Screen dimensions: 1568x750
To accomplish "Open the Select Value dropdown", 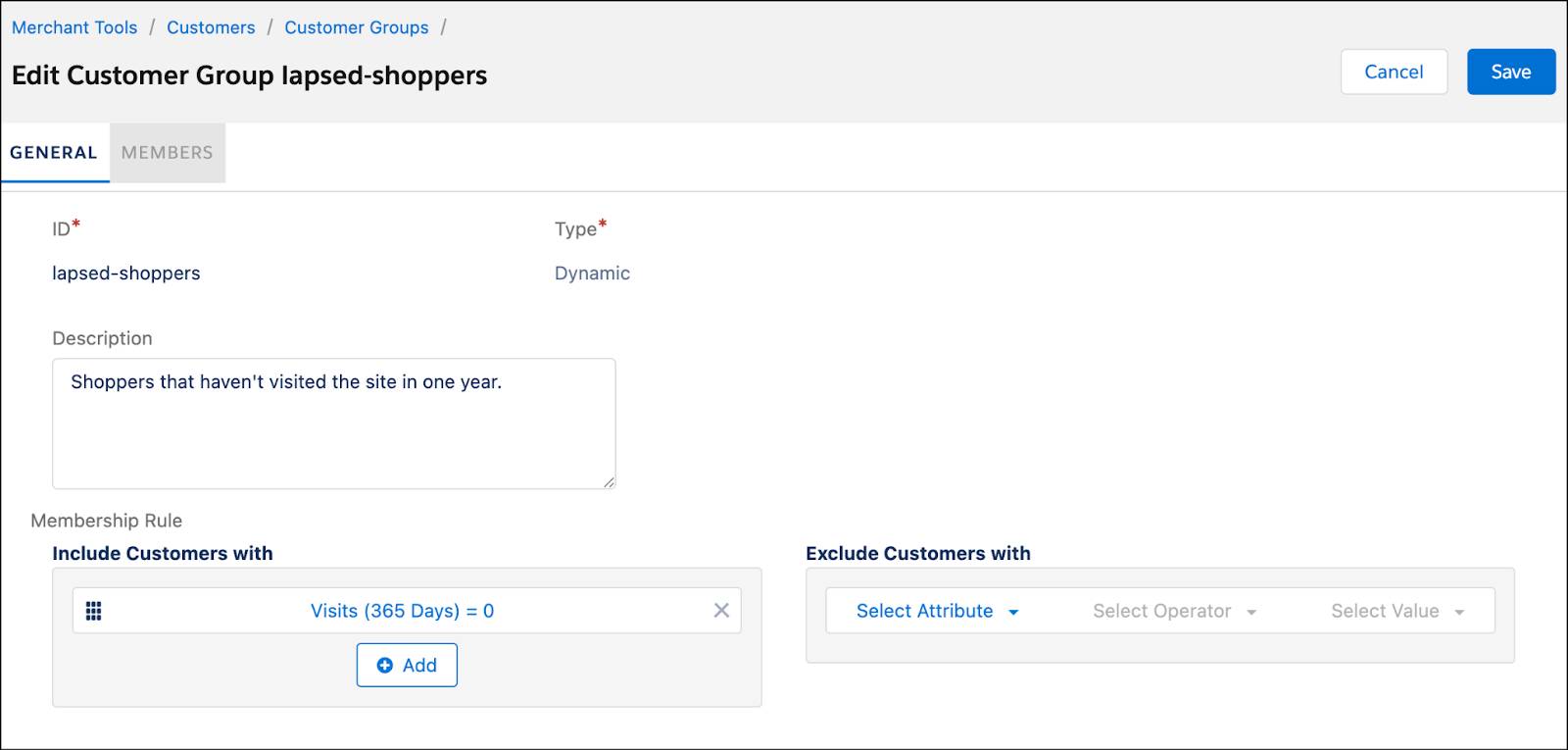I will pyautogui.click(x=1385, y=611).
